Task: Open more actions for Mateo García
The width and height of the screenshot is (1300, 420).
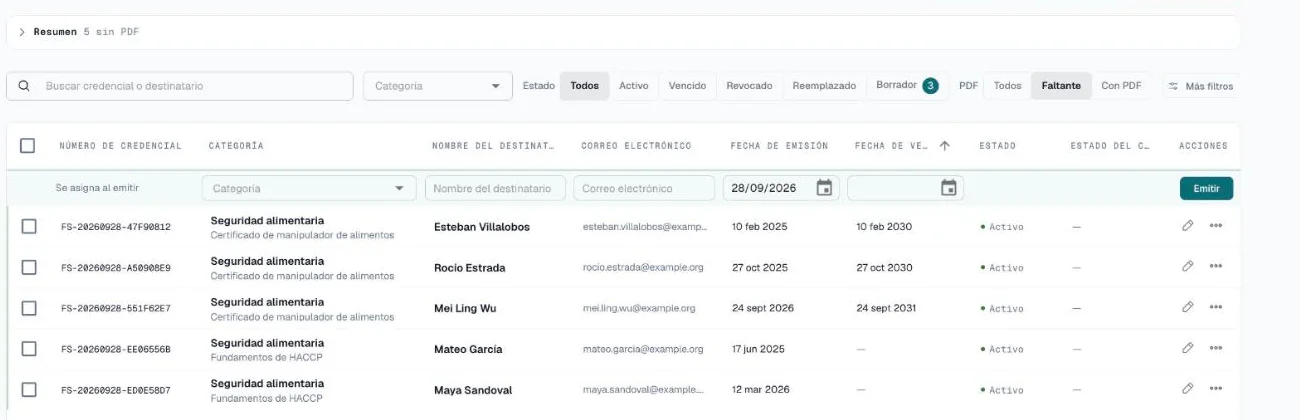Action: [1216, 349]
